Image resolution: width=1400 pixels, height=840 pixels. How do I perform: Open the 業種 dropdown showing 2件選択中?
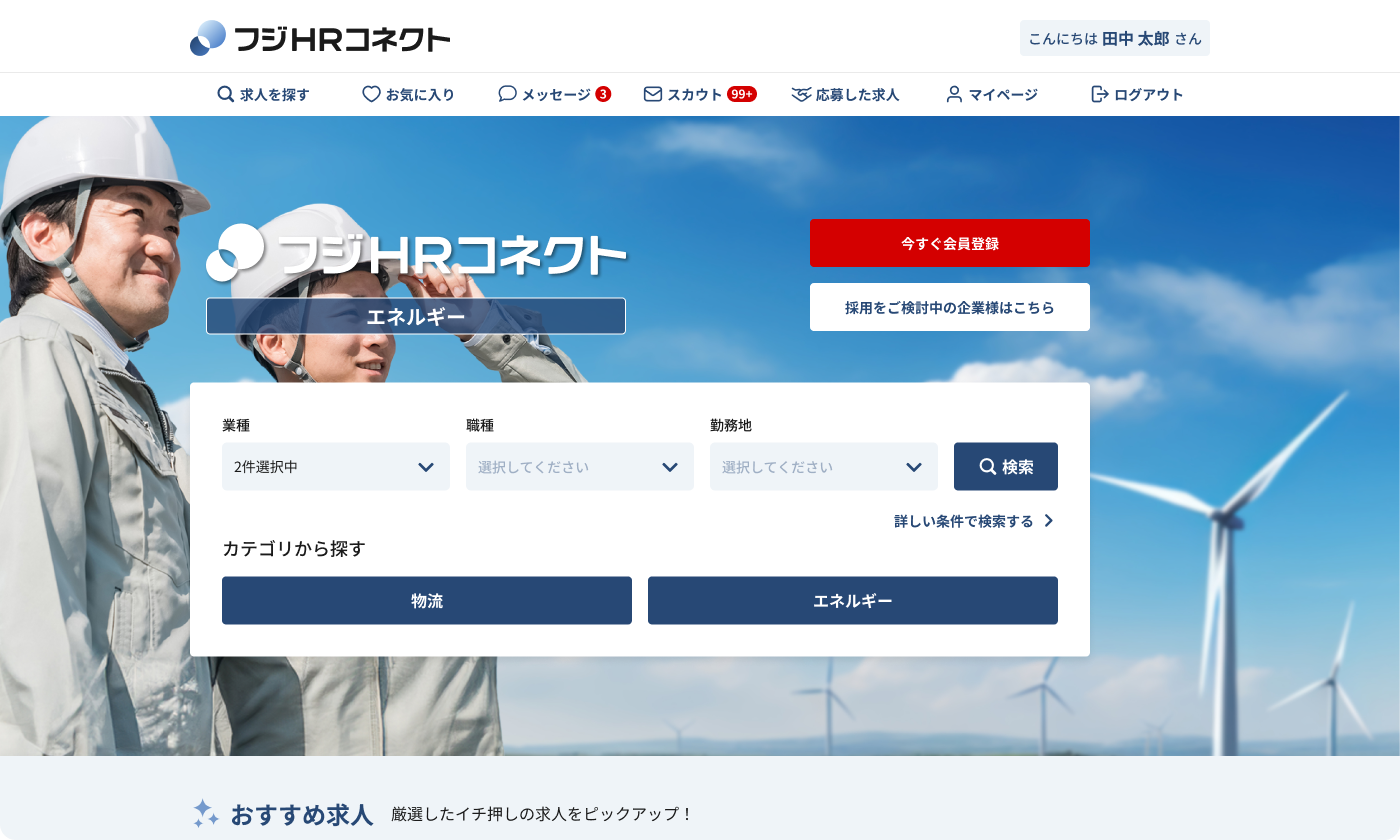coord(336,466)
